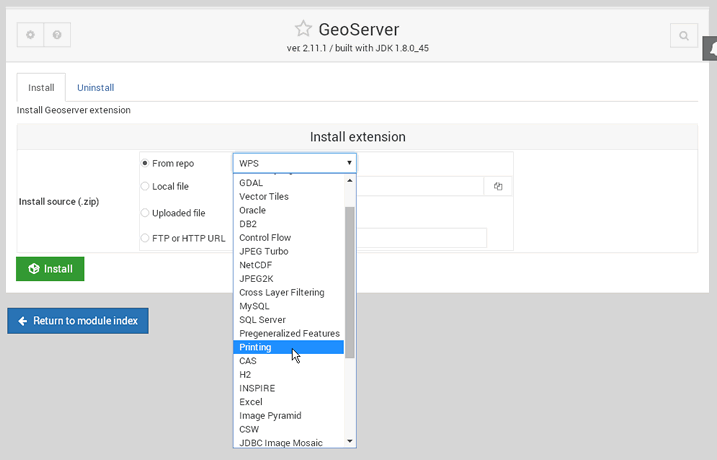The height and width of the screenshot is (460, 717).
Task: Choose GDAL from the dropdown list
Action: [289, 183]
